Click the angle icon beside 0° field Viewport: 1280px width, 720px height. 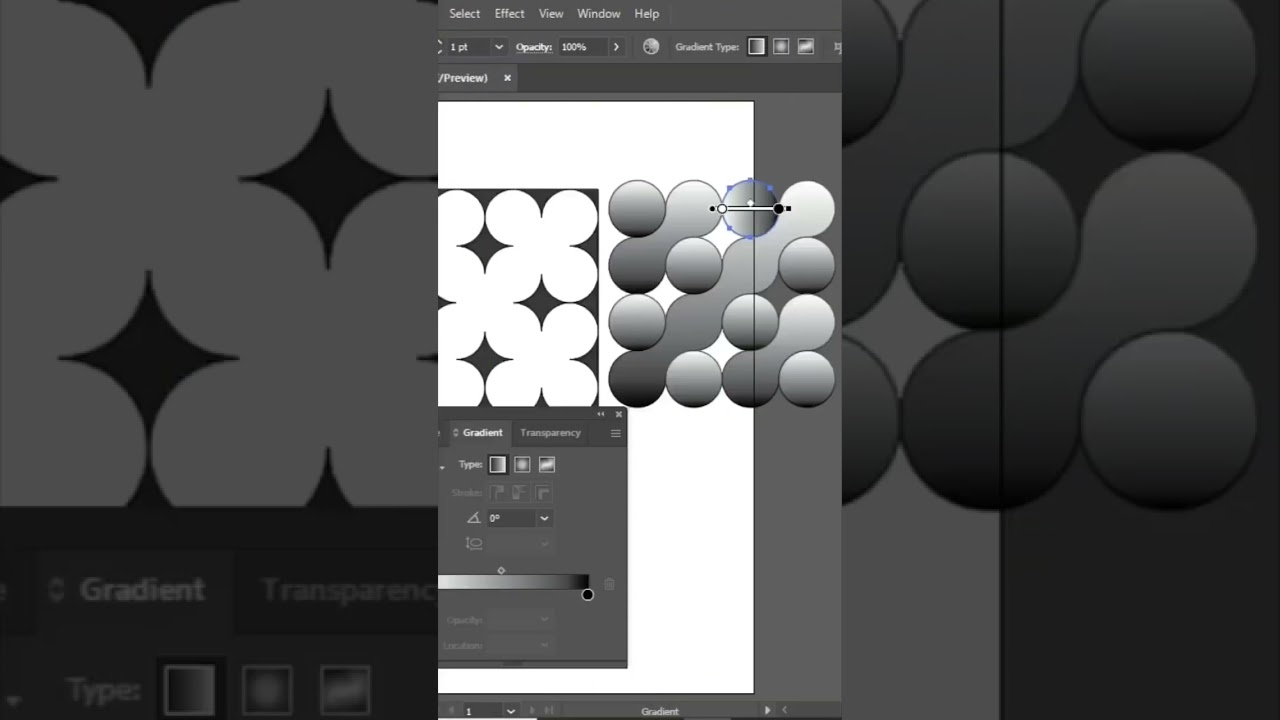(474, 518)
